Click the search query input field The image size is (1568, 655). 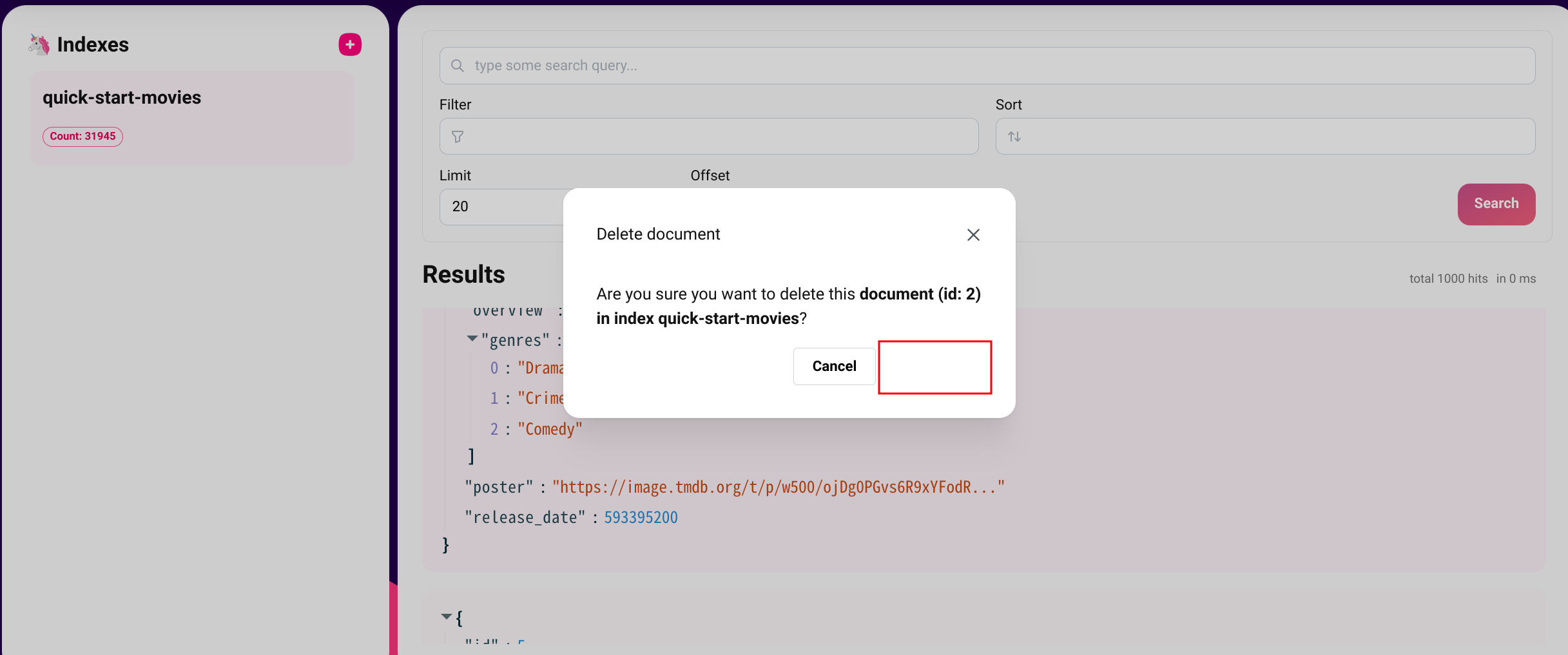pos(838,65)
